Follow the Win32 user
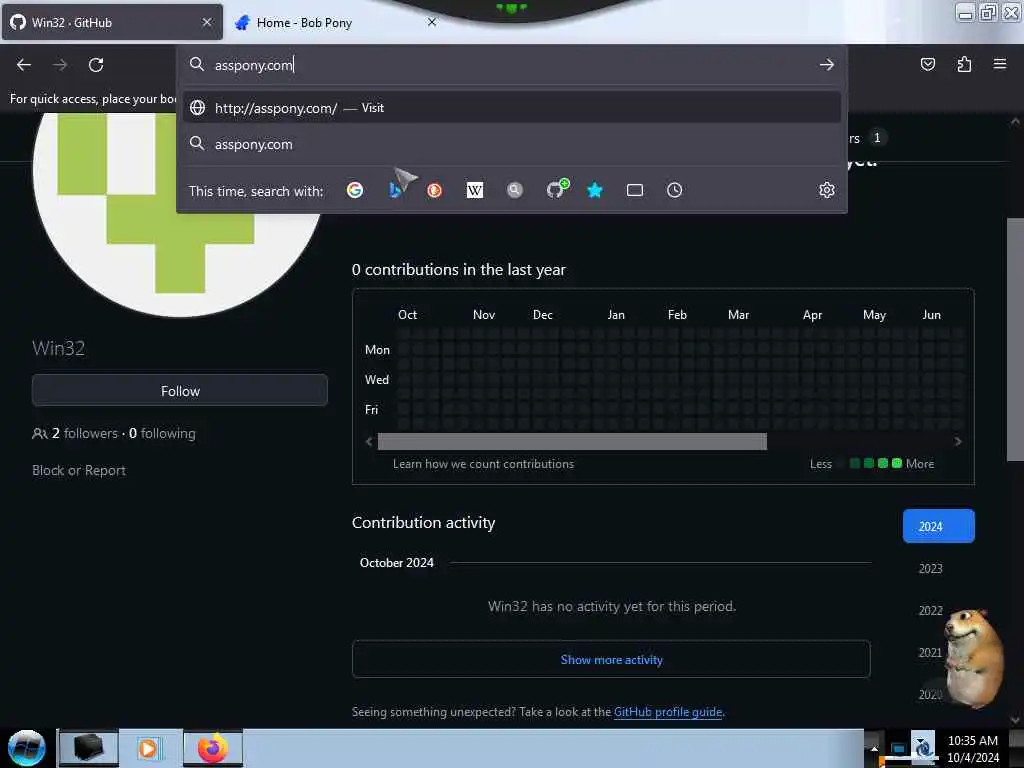1024x768 pixels. click(180, 391)
